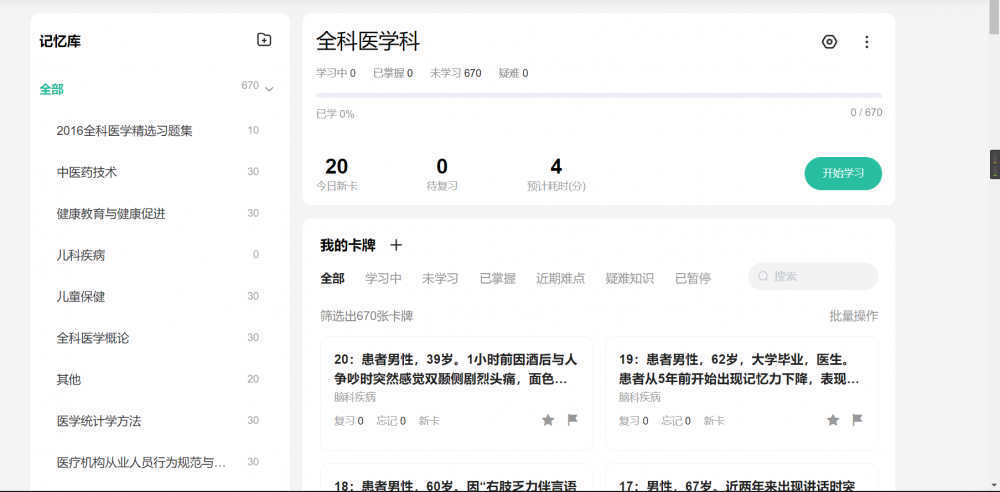
Task: Star card 19 about the 62-year-old male patient
Action: click(x=833, y=420)
